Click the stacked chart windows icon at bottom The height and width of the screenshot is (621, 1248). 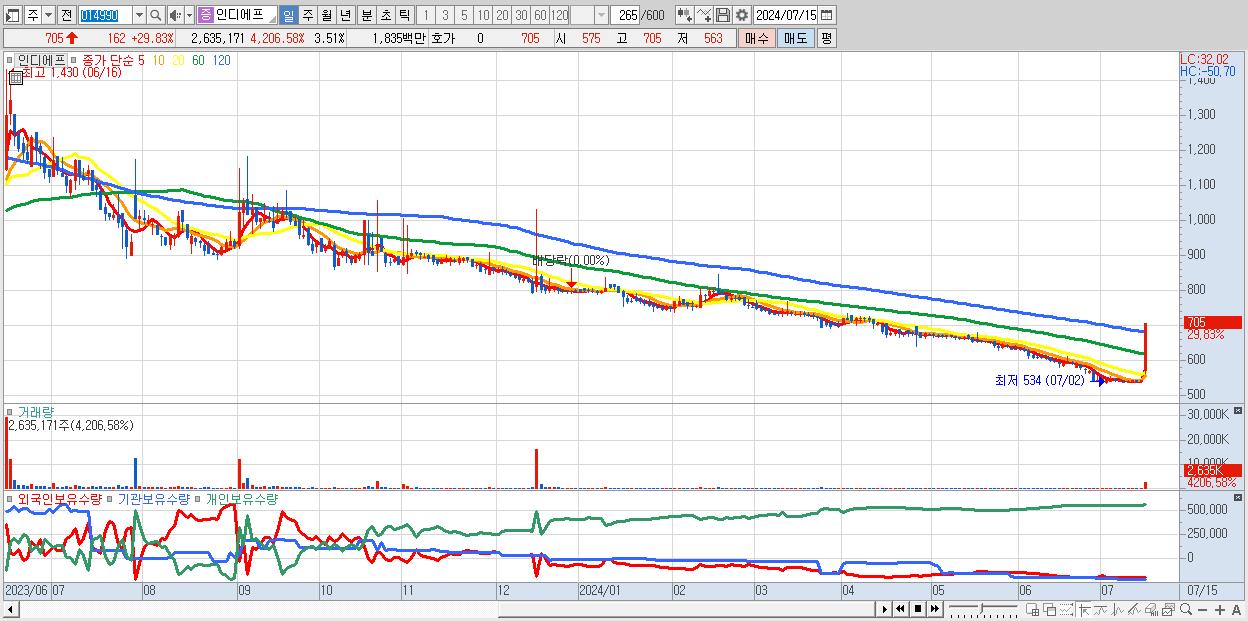pos(1168,609)
